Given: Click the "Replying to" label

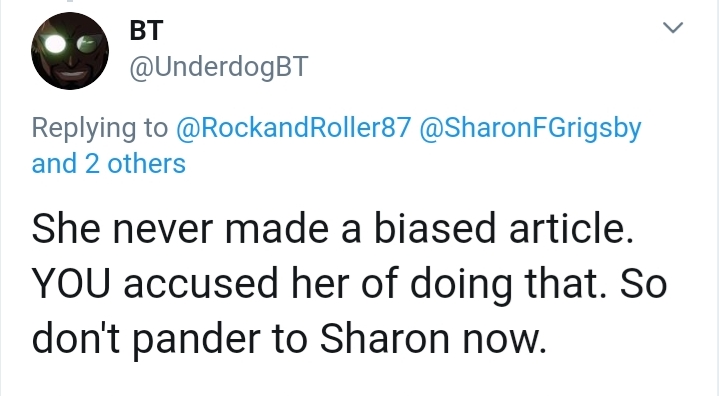Looking at the screenshot, I should (100, 128).
